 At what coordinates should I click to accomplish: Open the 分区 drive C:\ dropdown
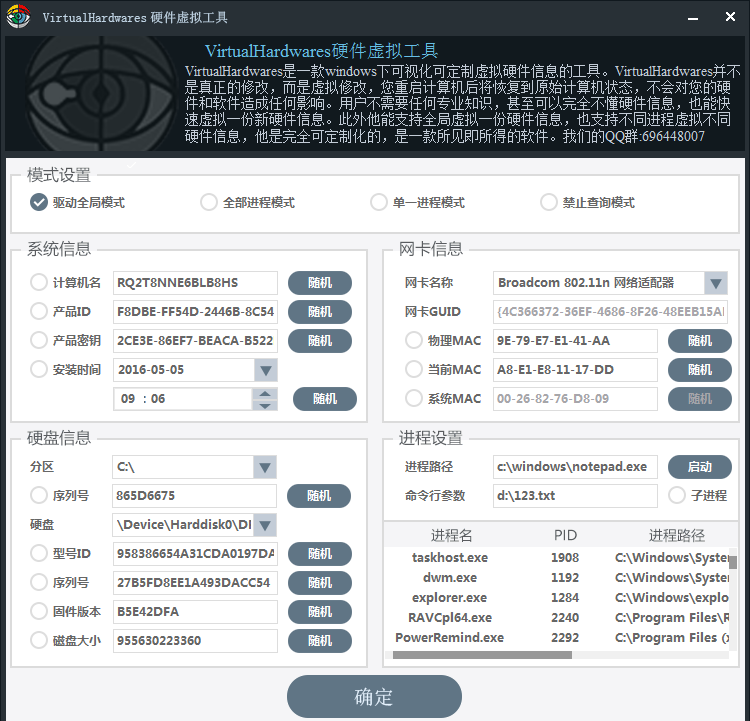pos(264,467)
